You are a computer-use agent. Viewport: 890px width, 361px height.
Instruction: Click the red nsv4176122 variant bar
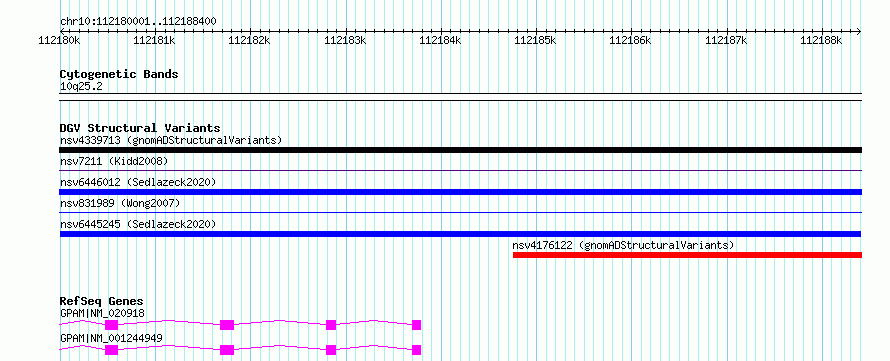pyautogui.click(x=687, y=255)
